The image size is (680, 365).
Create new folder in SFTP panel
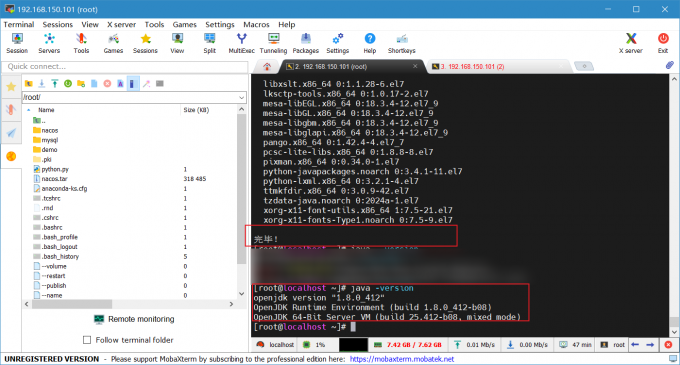(x=81, y=84)
